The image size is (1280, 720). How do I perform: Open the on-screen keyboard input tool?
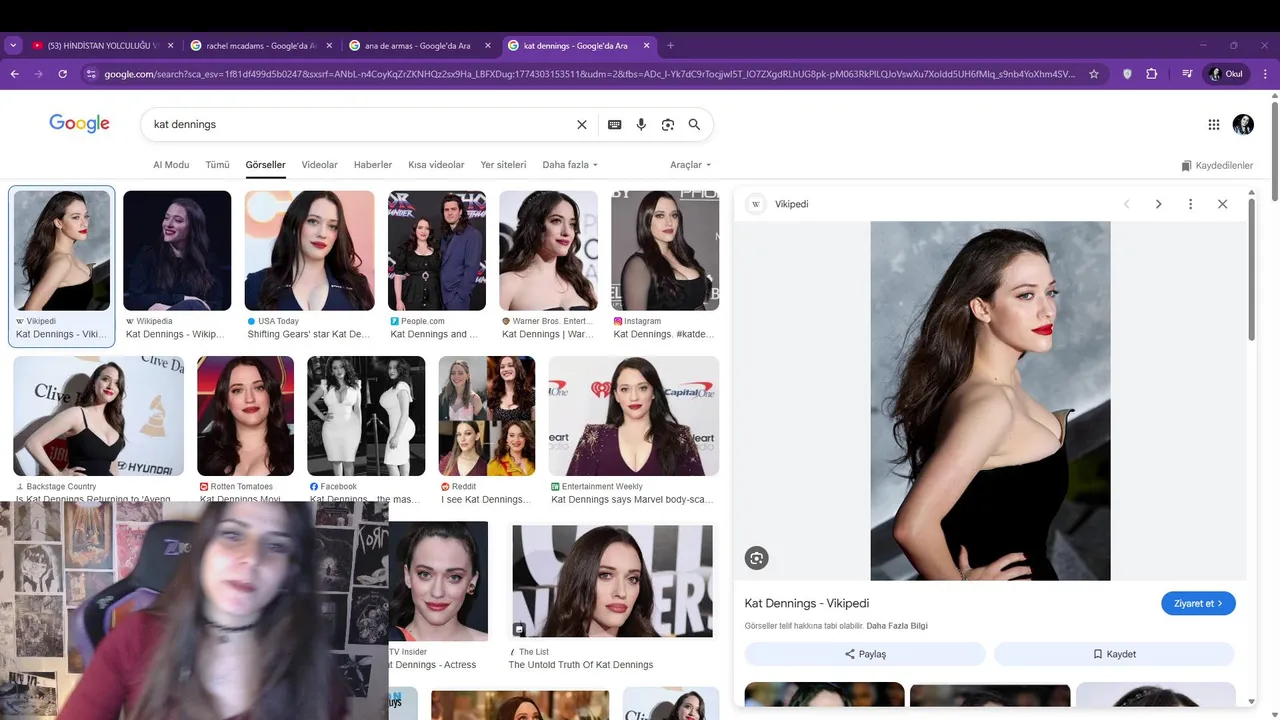[x=615, y=125]
